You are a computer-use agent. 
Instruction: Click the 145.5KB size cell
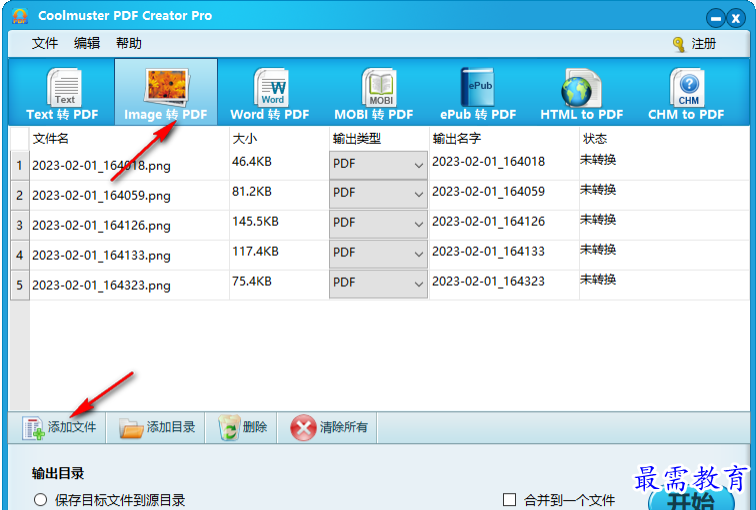pos(256,221)
